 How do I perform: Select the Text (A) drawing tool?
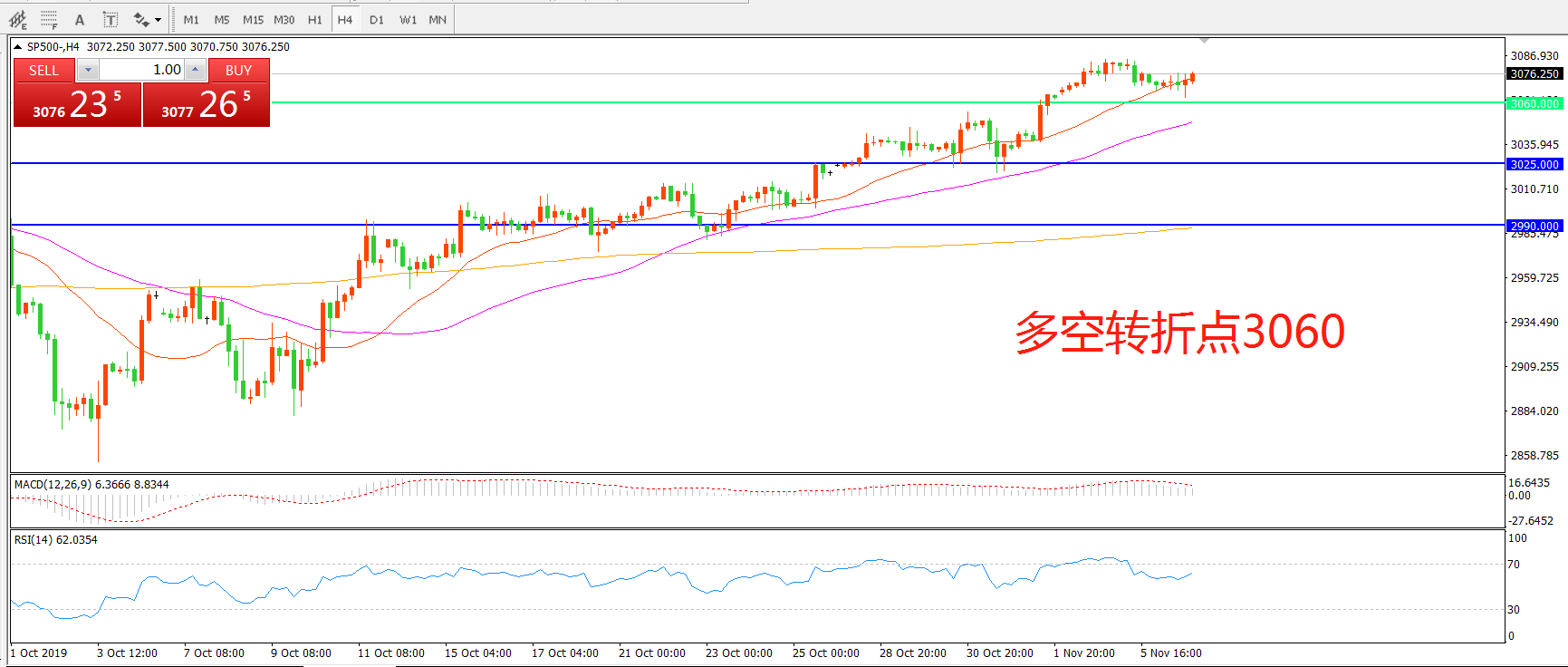click(x=80, y=19)
